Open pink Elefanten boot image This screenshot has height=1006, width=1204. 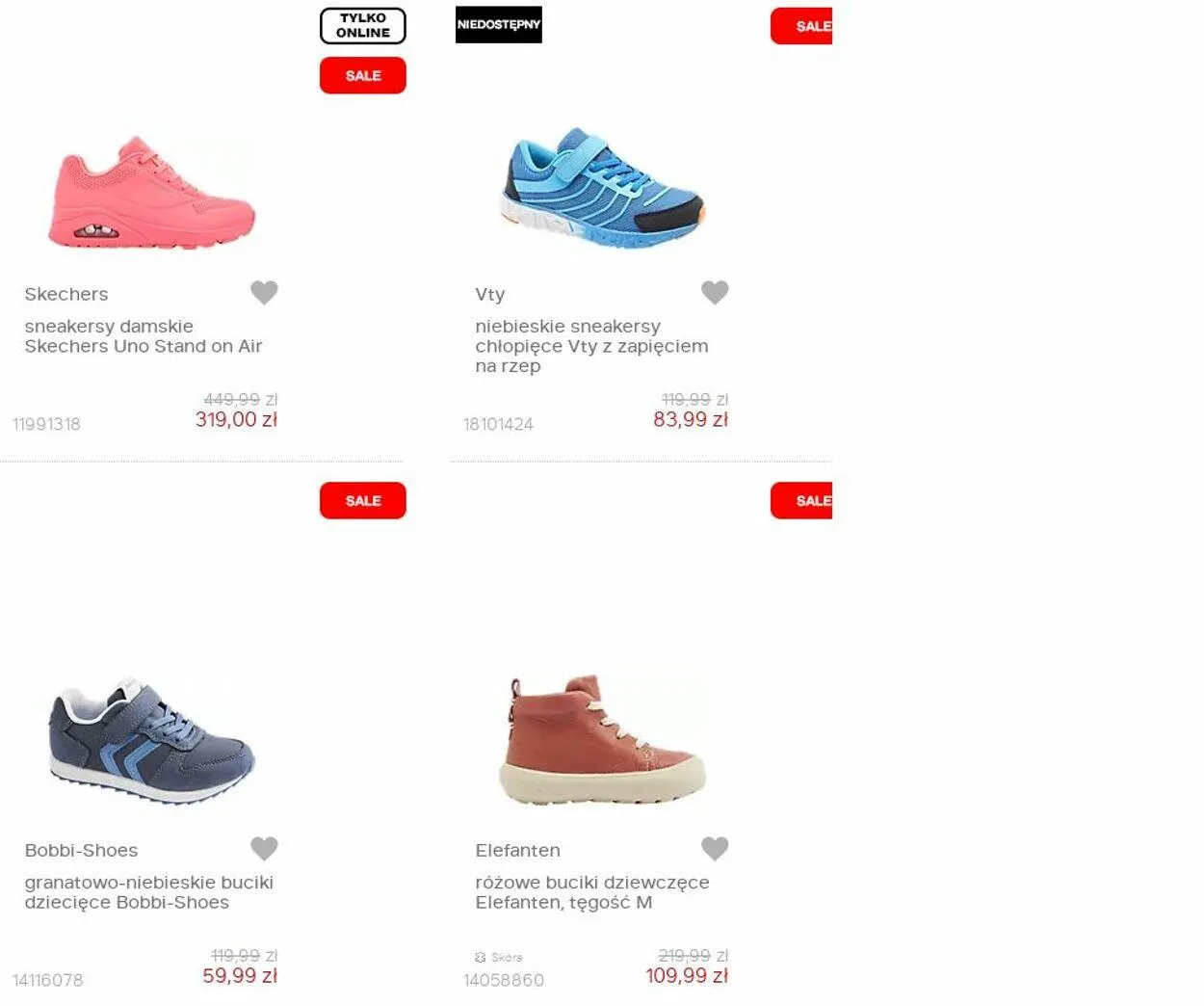tap(604, 740)
